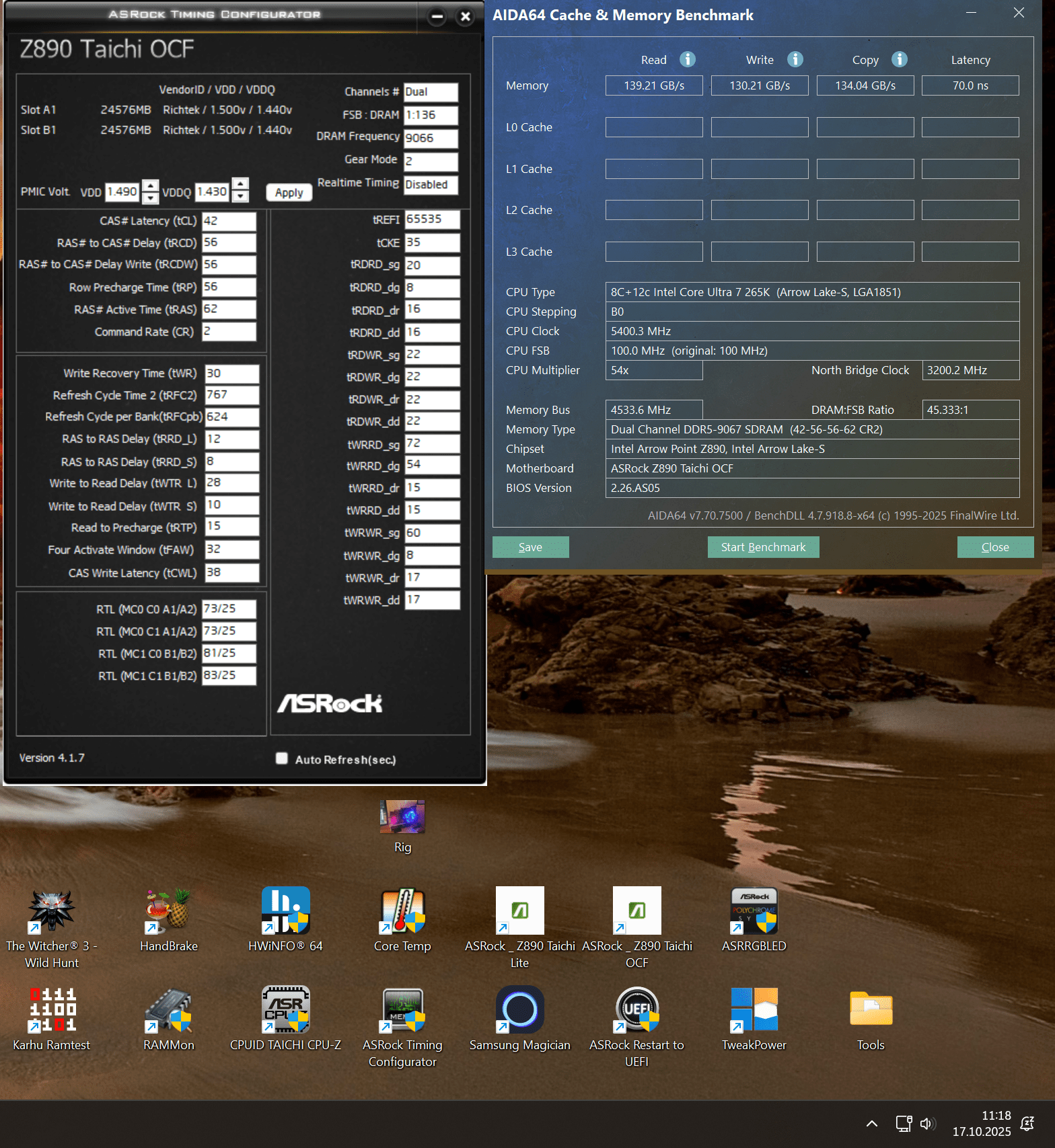
Task: Click the Write info icon in AIDA64
Action: (795, 59)
